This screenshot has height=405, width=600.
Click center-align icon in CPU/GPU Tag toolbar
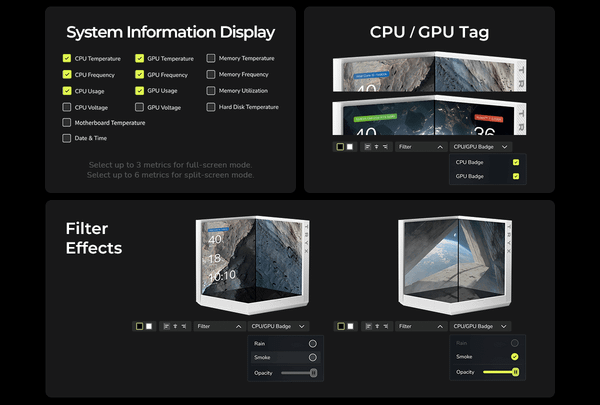click(x=375, y=146)
